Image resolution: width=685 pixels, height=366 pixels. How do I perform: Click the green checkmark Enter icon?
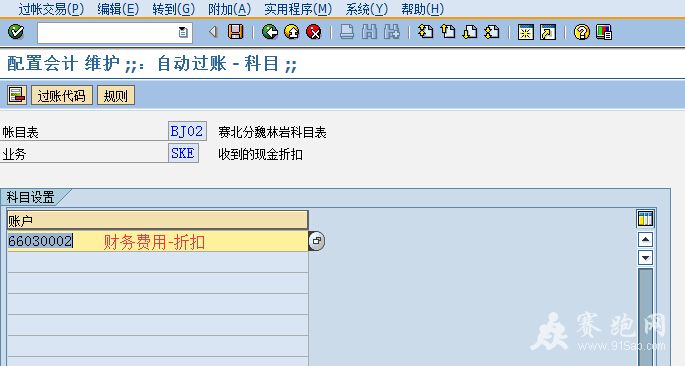(16, 32)
